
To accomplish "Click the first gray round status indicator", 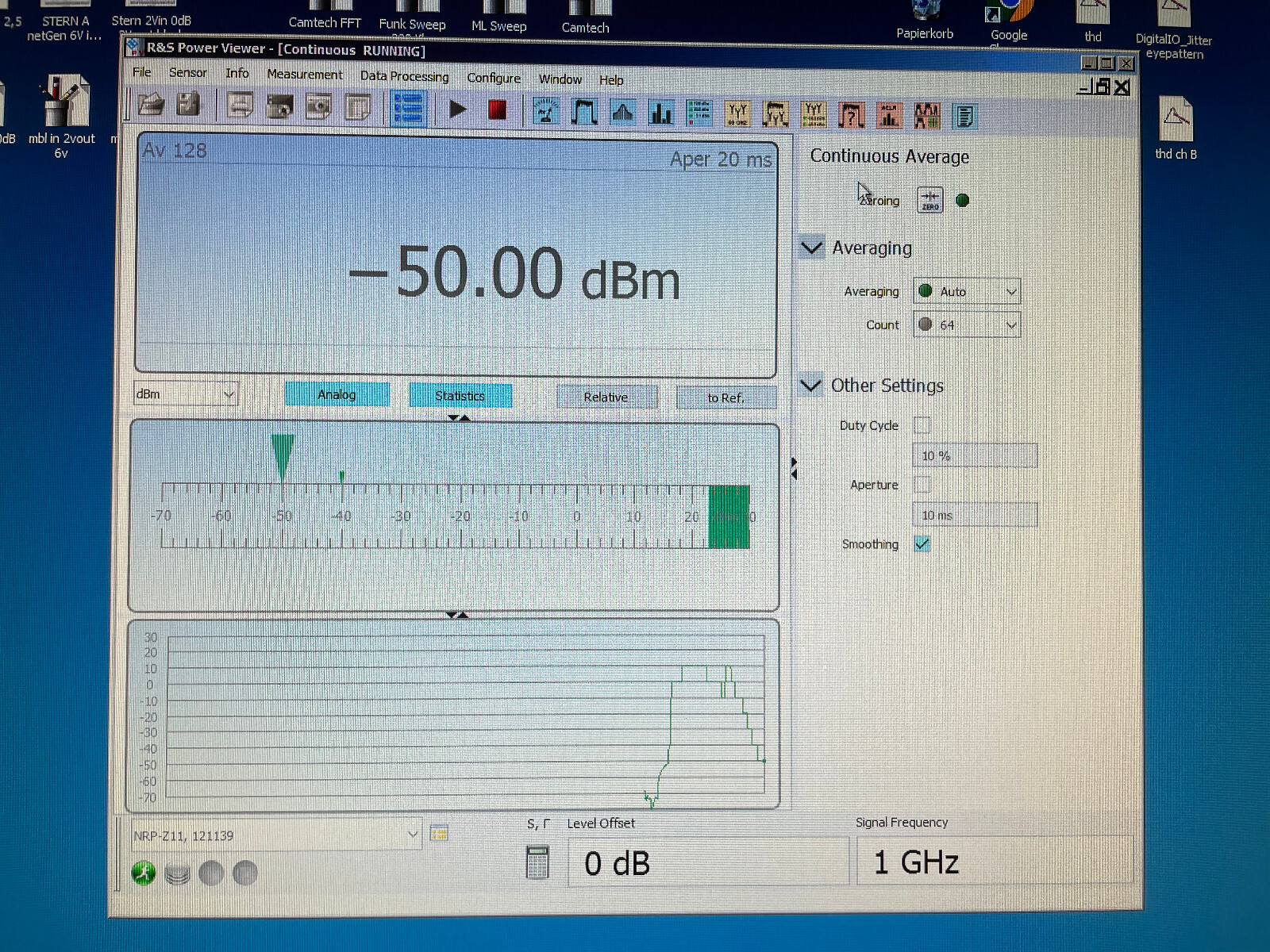I will 211,873.
